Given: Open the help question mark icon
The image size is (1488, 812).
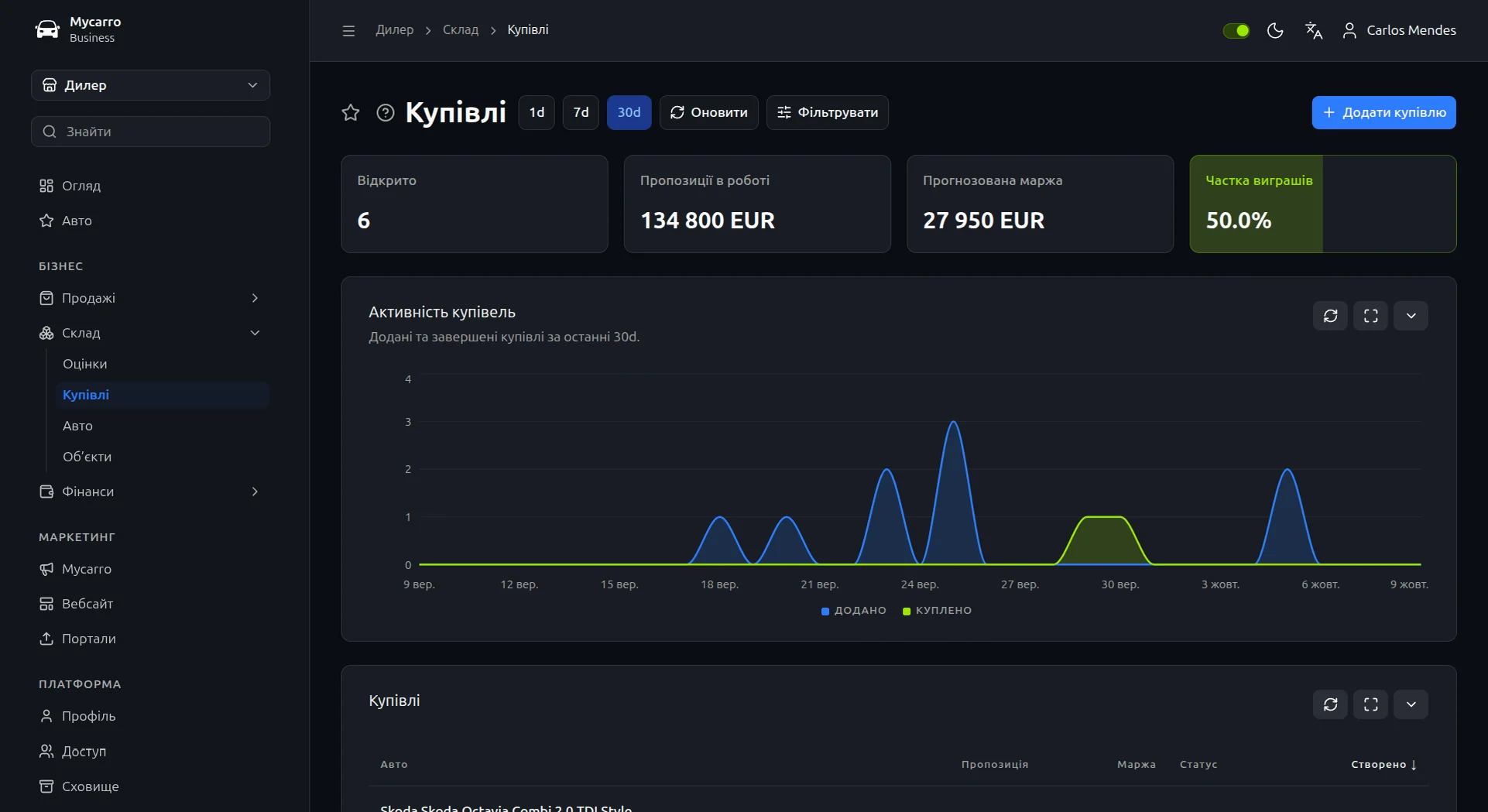Looking at the screenshot, I should (386, 112).
